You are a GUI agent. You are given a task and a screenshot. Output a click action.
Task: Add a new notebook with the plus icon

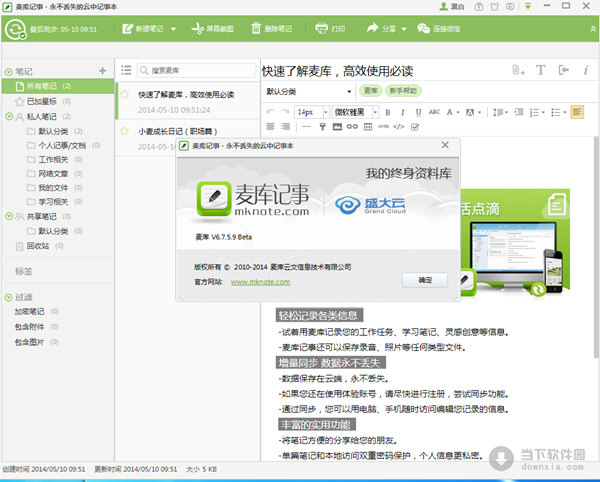(x=103, y=71)
